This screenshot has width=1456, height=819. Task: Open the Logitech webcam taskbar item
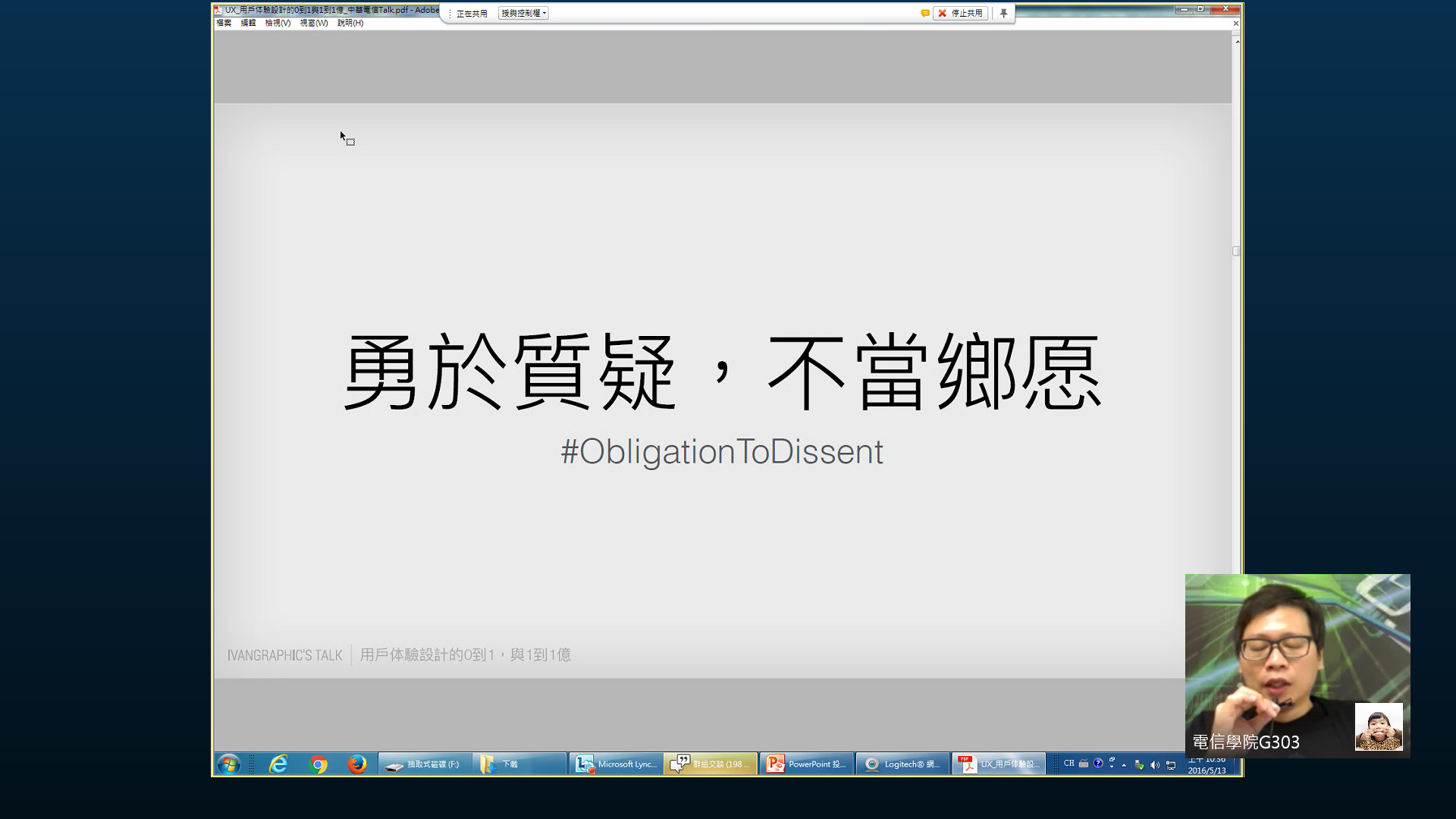click(902, 764)
